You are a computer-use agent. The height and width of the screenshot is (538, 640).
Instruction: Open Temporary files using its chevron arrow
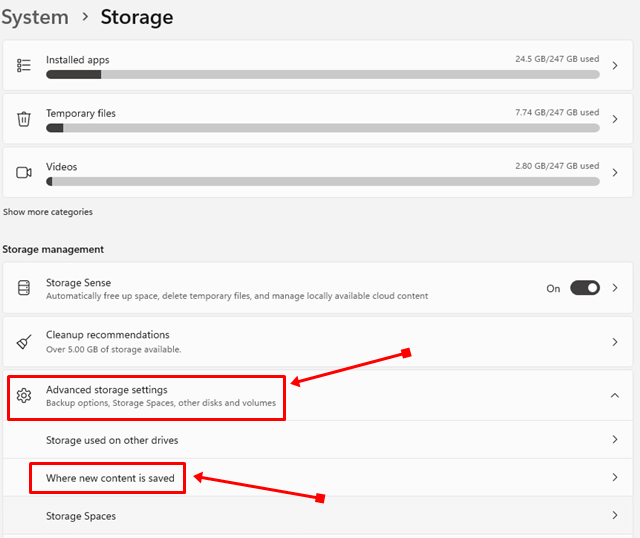[x=614, y=119]
